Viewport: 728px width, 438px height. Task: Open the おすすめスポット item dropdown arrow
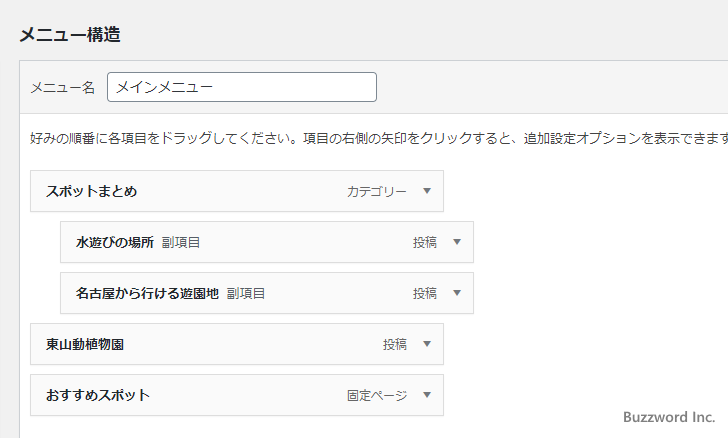pos(426,395)
